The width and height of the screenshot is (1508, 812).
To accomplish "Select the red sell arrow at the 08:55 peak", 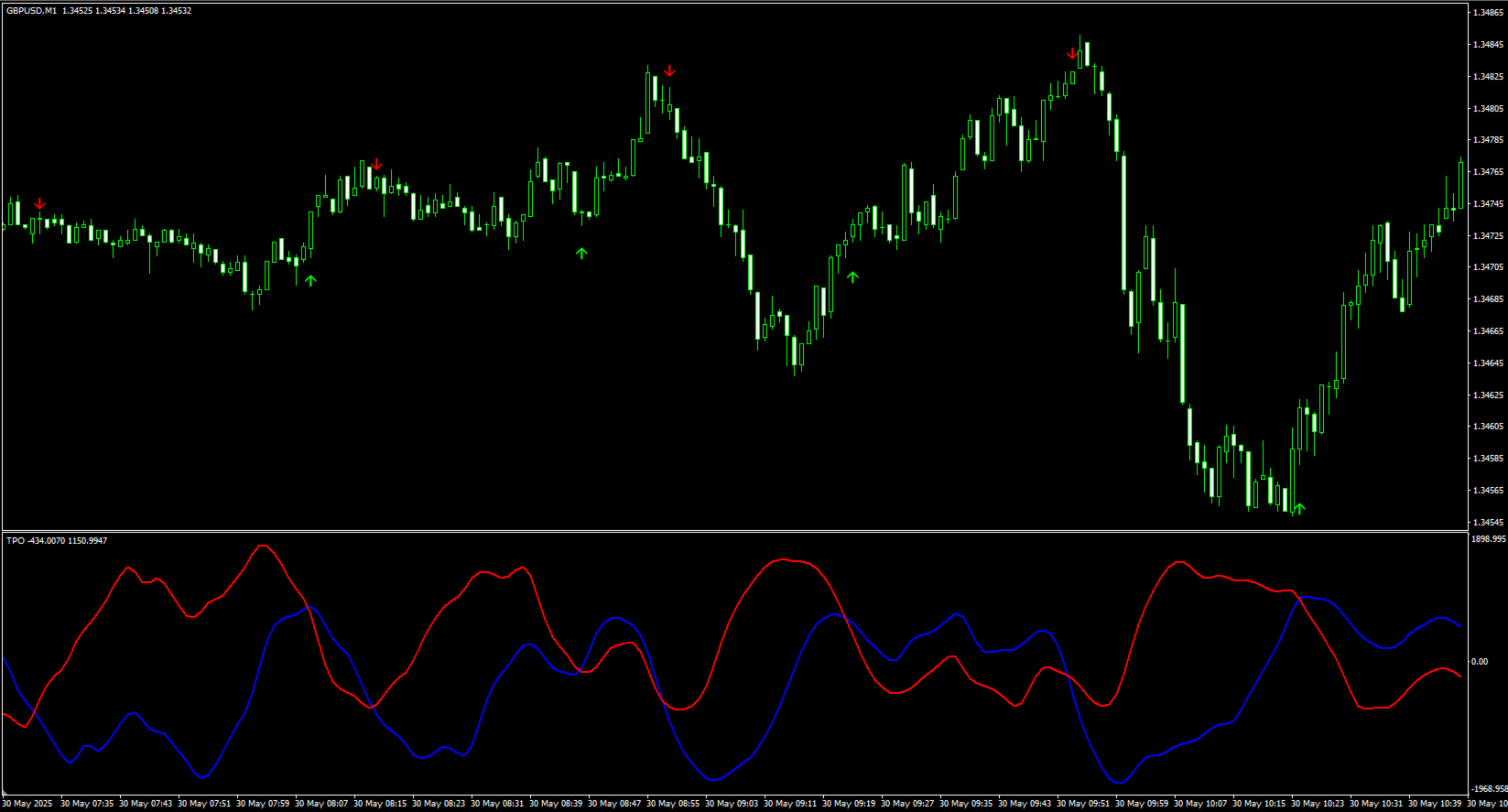I will pyautogui.click(x=669, y=70).
